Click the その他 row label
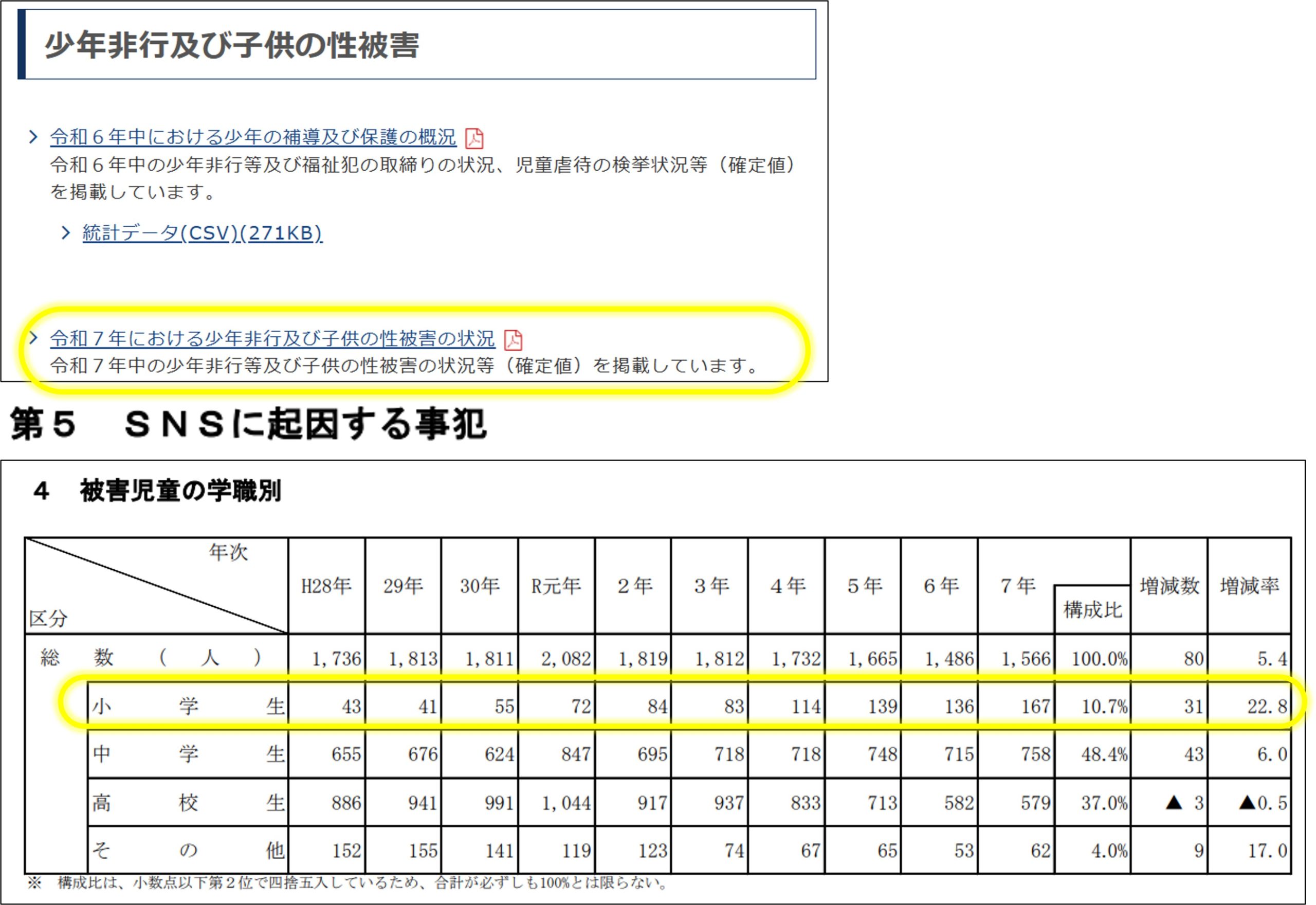 187,850
